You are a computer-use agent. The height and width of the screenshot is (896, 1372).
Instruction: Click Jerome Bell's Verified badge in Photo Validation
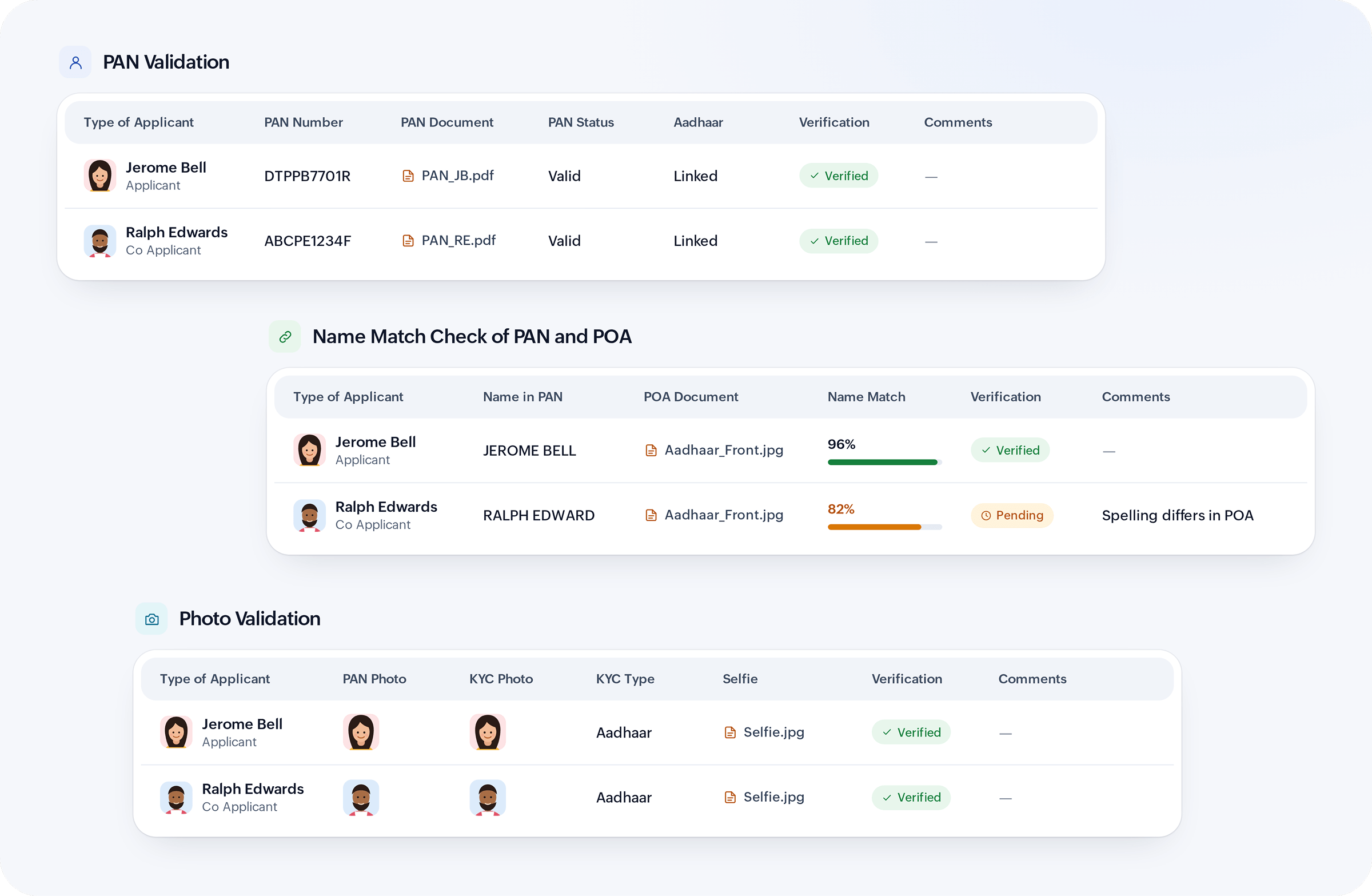click(x=911, y=732)
